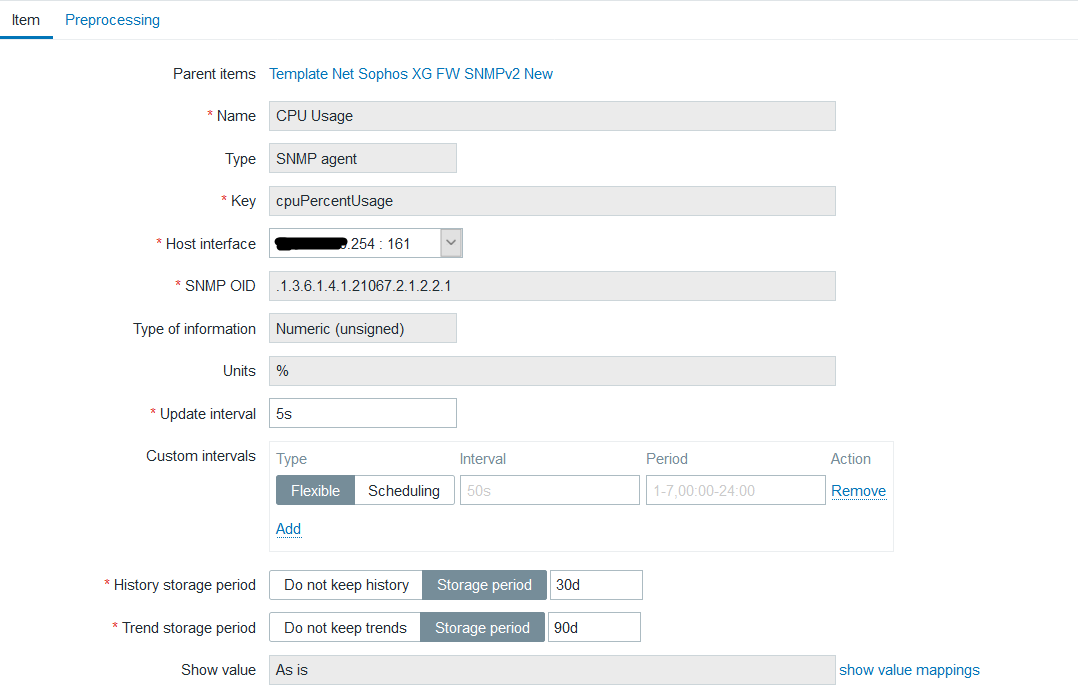Select Storage period for history
Viewport: 1078px width, 688px height.
click(x=484, y=585)
